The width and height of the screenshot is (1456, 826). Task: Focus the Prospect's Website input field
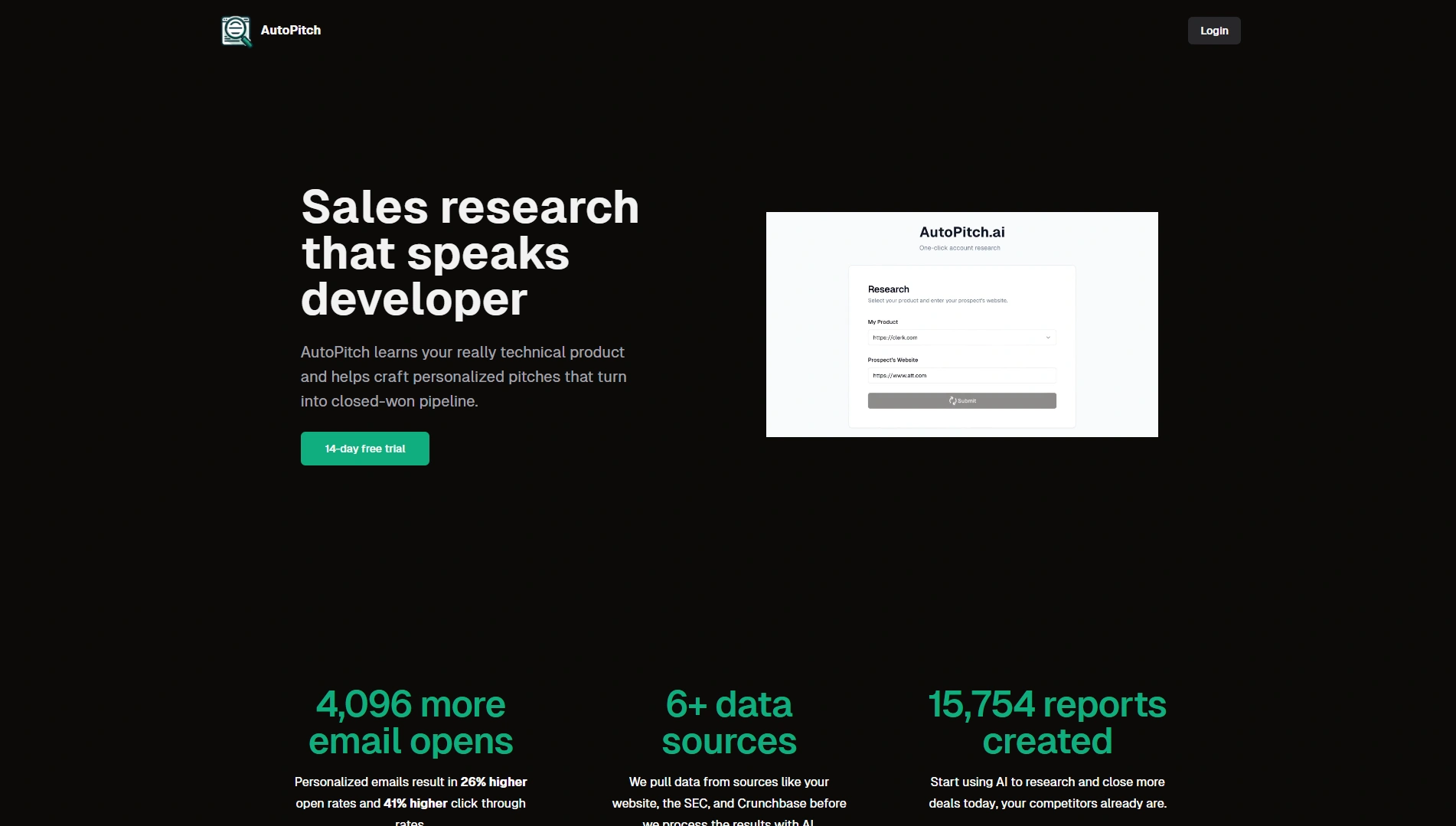961,376
